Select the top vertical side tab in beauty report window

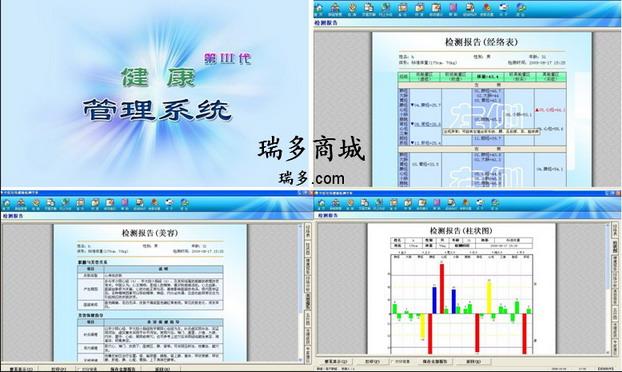pyautogui.click(x=308, y=230)
